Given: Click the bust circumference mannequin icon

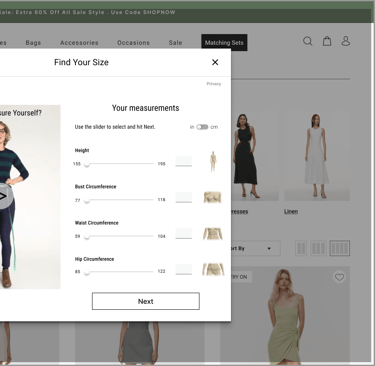Looking at the screenshot, I should (x=213, y=197).
